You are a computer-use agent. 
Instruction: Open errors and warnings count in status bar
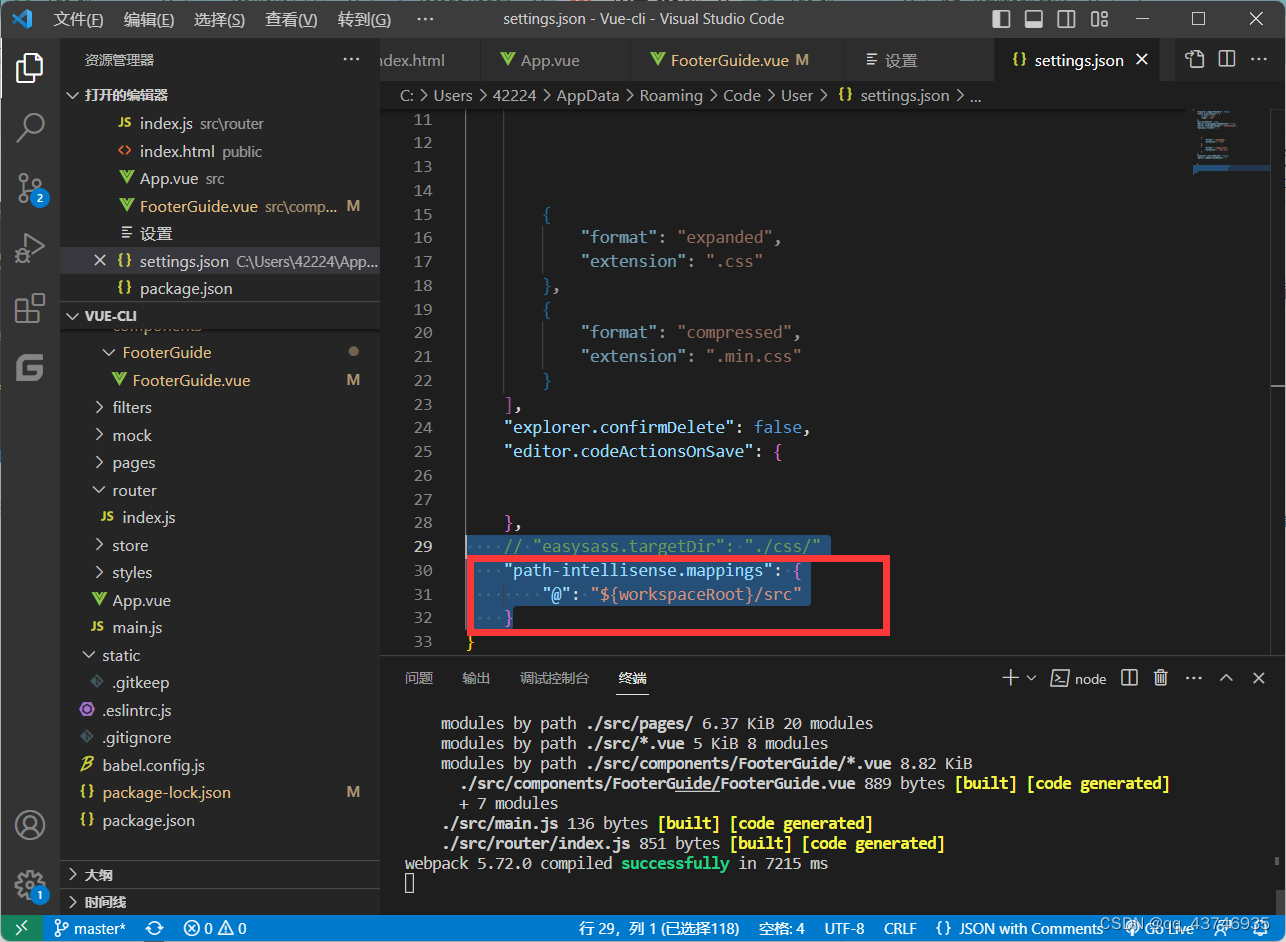[215, 928]
